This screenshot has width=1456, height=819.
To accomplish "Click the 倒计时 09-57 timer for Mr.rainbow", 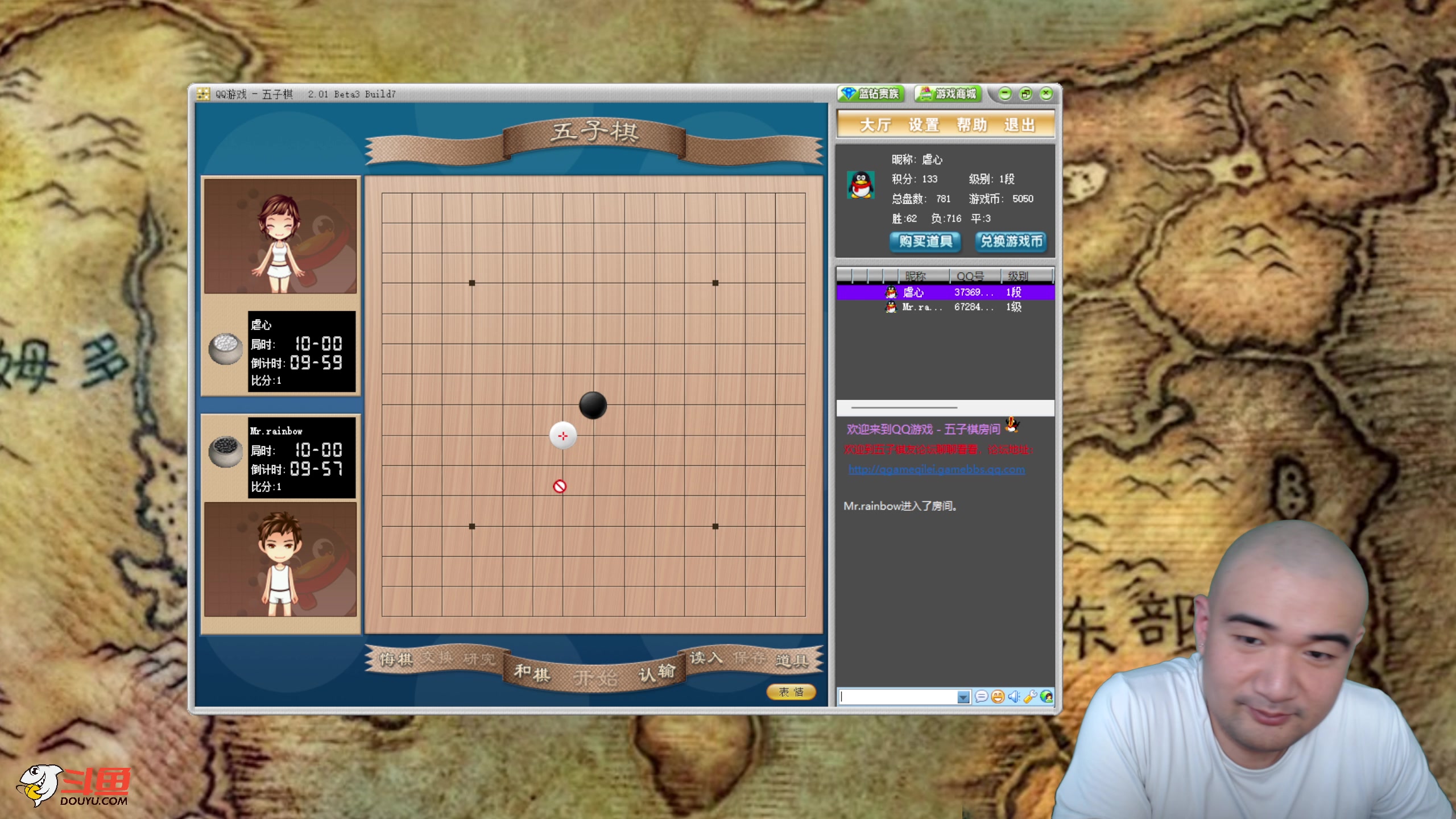I will tap(296, 469).
